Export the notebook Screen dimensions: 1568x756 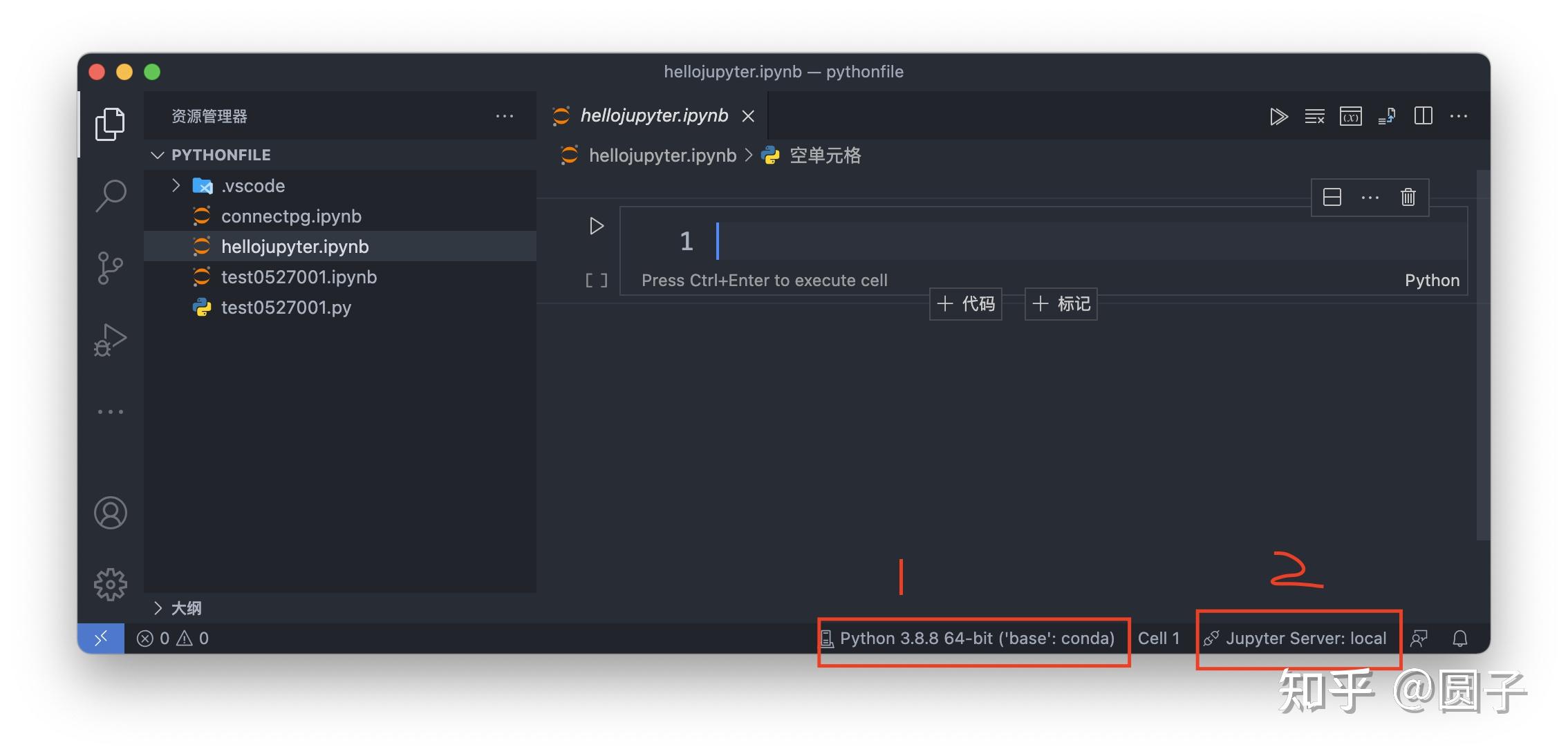pos(1386,116)
